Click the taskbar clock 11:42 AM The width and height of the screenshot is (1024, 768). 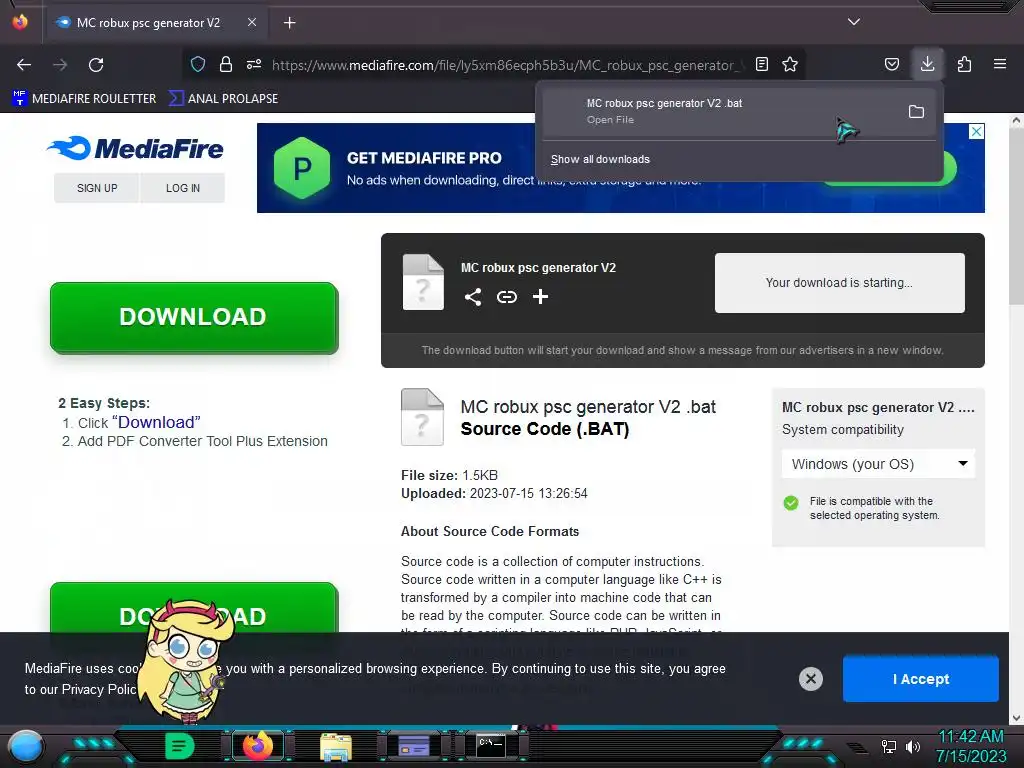(x=970, y=737)
